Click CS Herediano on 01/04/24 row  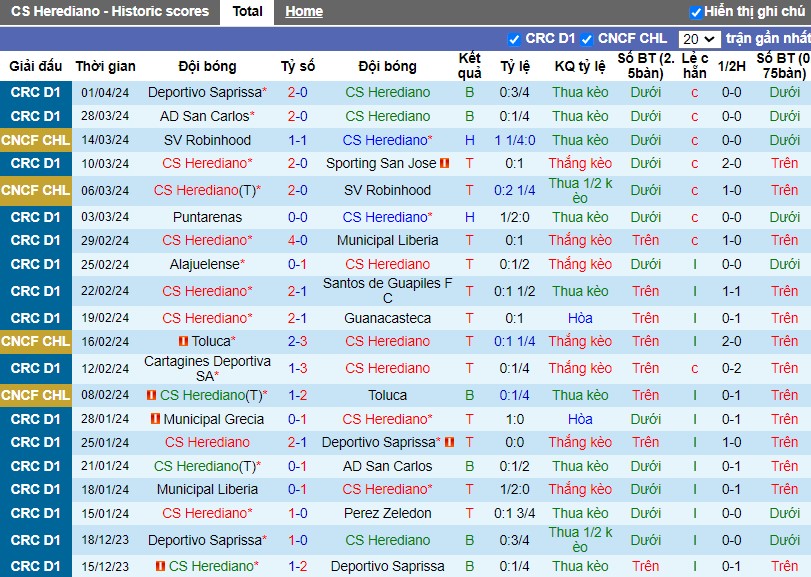(x=387, y=93)
